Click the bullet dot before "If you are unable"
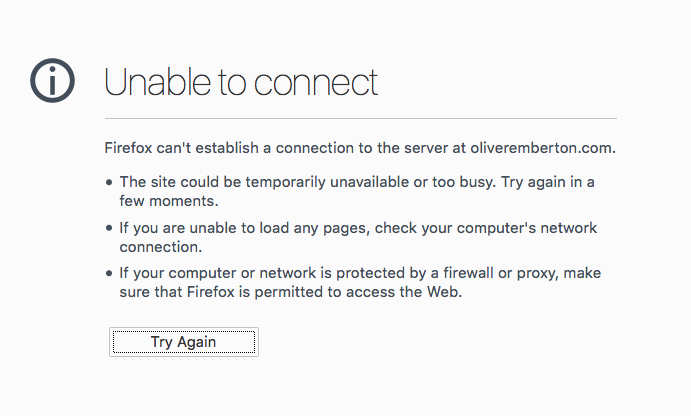Viewport: 691px width, 416px height. click(109, 228)
